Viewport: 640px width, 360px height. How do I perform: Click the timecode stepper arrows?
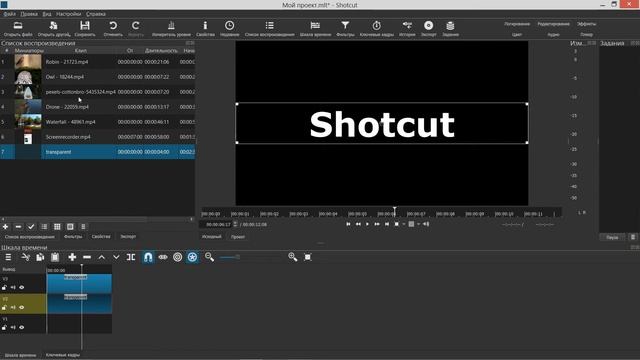coord(236,224)
